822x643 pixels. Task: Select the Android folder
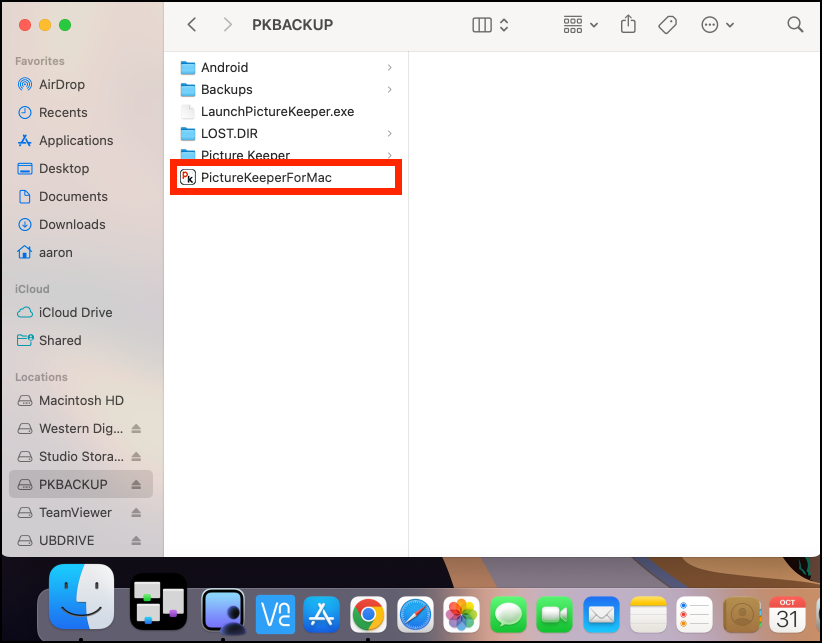pos(286,68)
